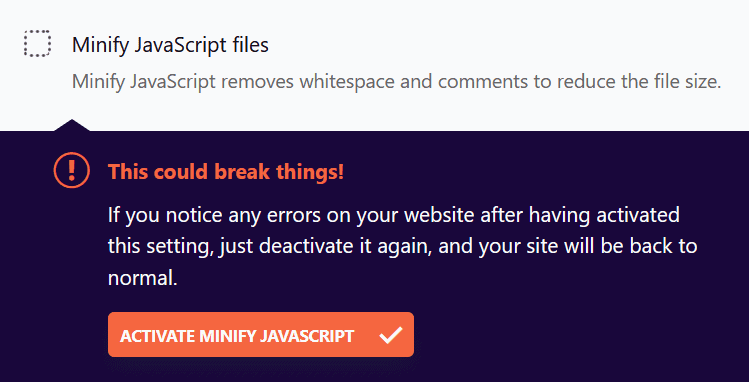Viewport: 749px width, 382px height.
Task: Click "your site will be back to" text
Action: (588, 247)
